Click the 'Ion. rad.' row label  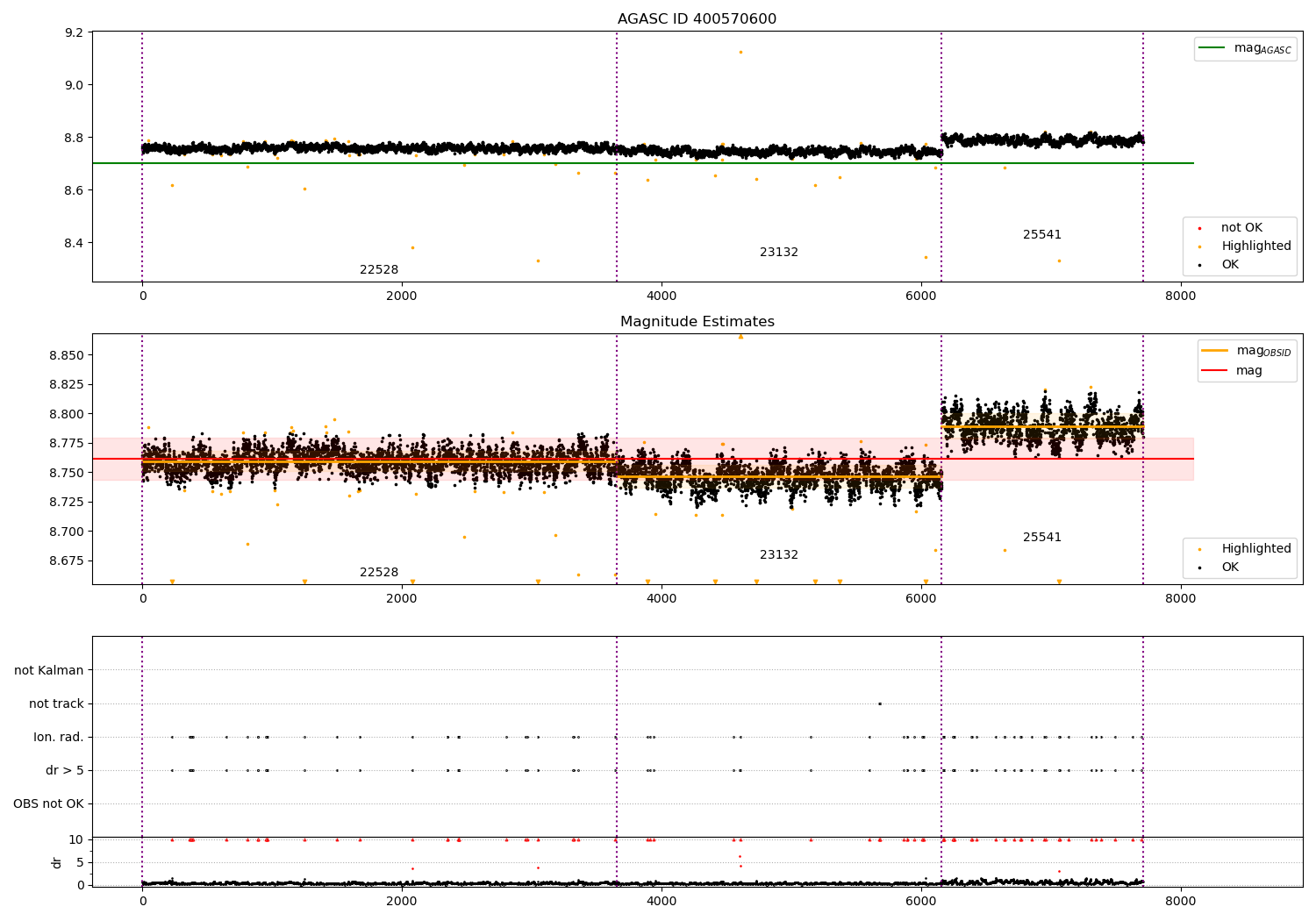coord(59,738)
